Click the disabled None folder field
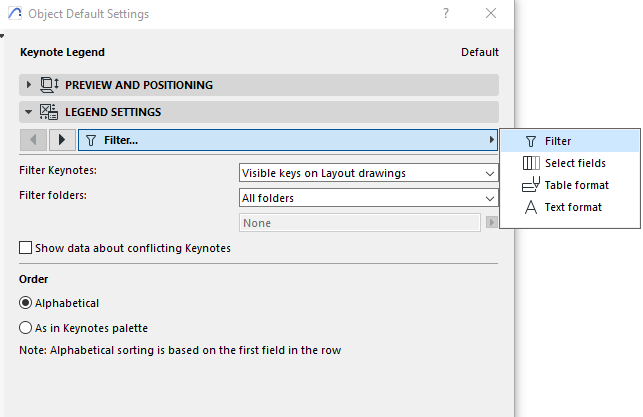This screenshot has width=643, height=417. point(361,223)
